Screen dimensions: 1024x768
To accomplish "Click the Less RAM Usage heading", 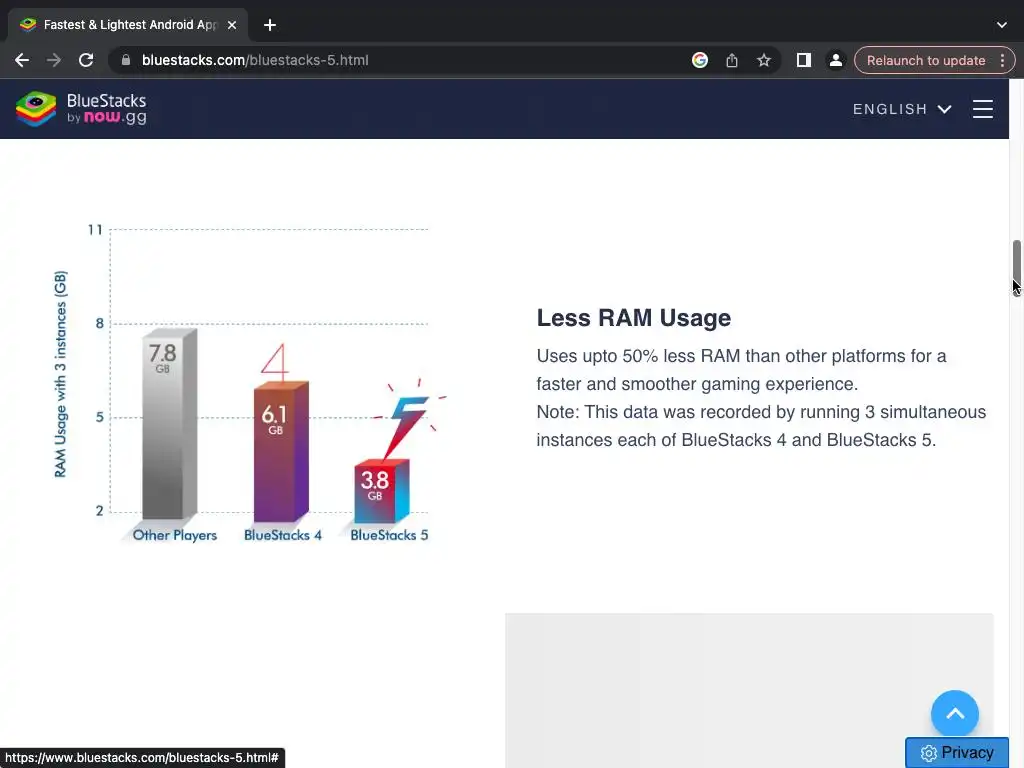I will tap(633, 318).
